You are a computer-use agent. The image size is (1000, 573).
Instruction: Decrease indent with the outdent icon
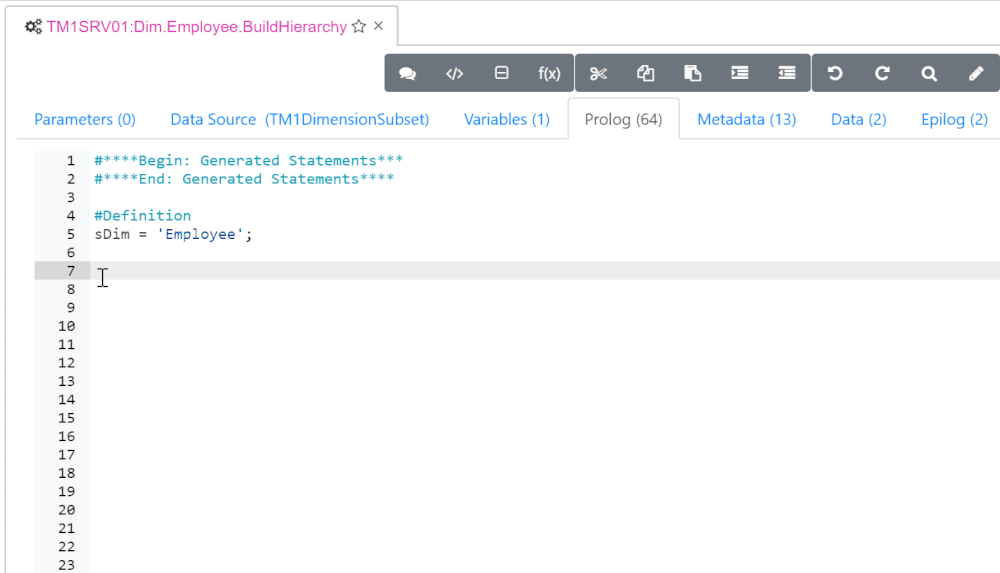(787, 73)
